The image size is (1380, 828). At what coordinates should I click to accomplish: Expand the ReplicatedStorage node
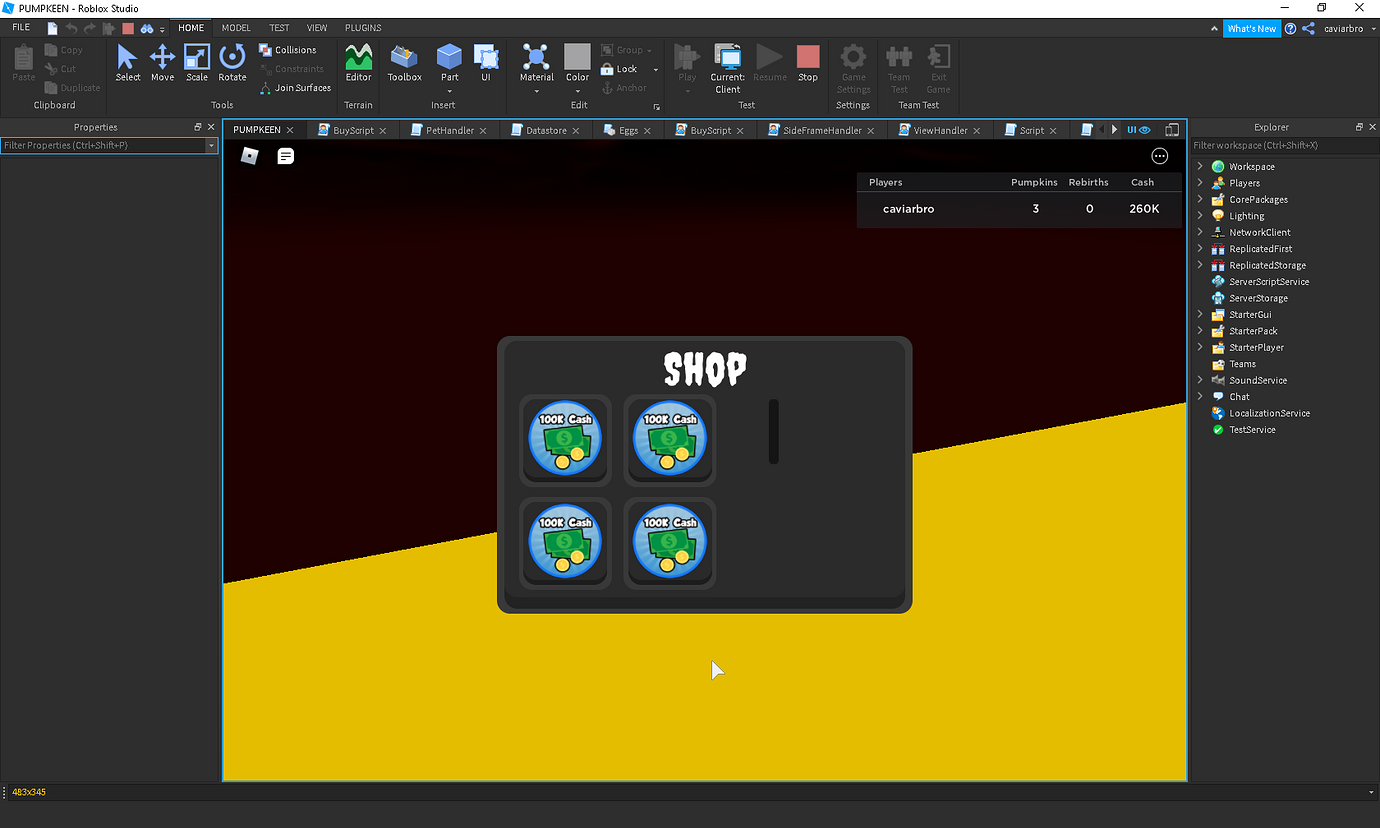coord(1200,265)
